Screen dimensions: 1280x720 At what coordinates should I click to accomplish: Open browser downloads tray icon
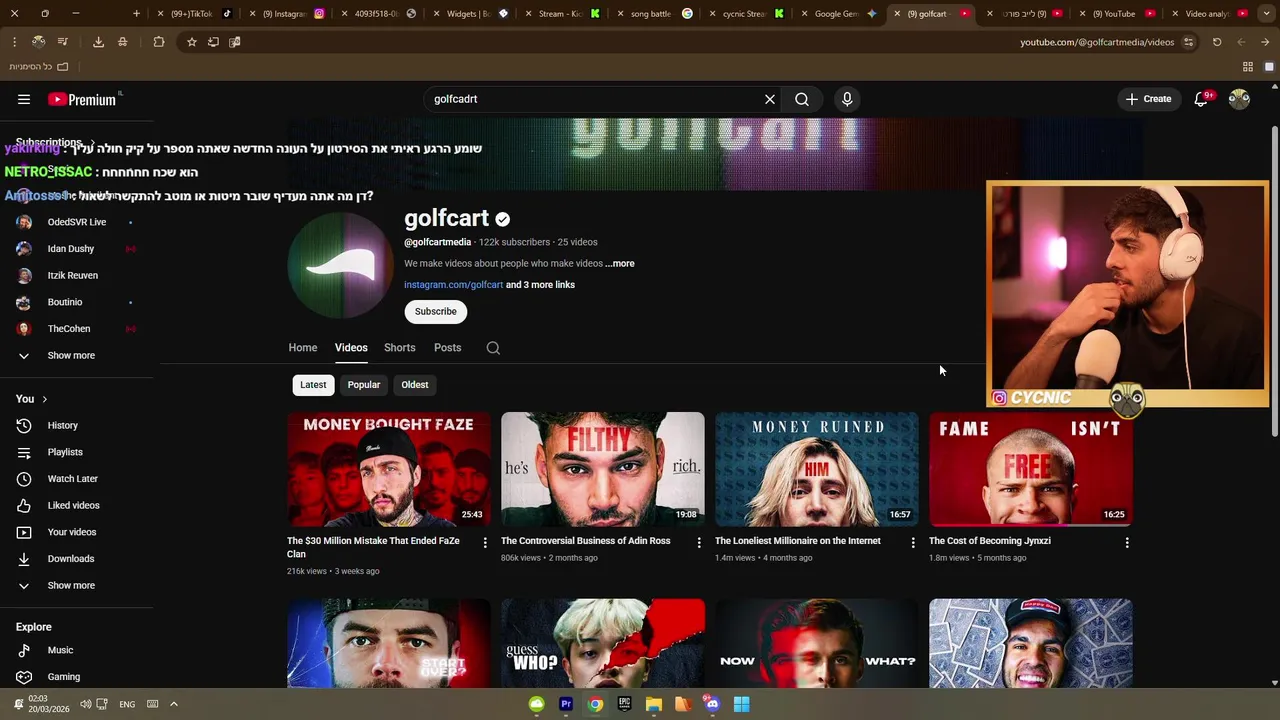[x=98, y=42]
